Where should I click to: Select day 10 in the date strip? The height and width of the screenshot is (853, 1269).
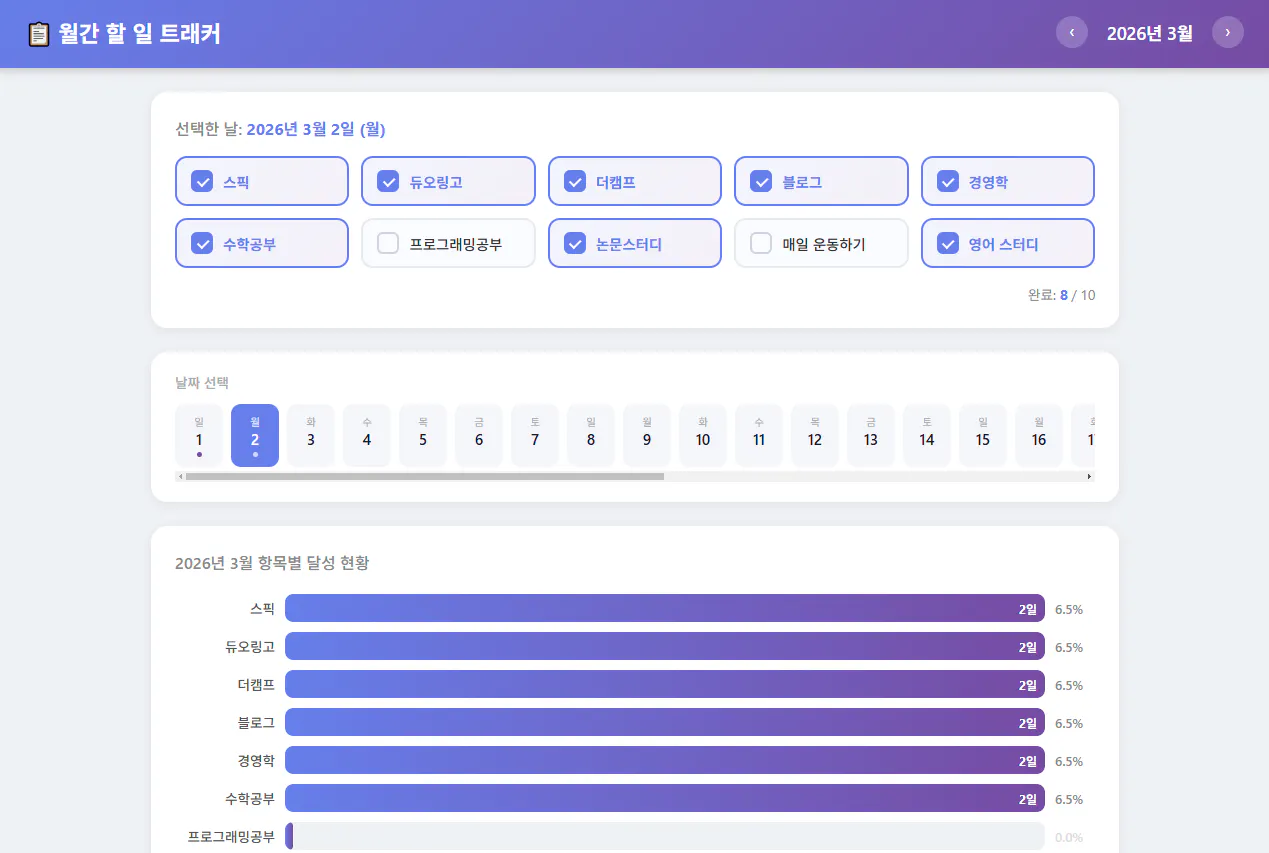click(703, 436)
